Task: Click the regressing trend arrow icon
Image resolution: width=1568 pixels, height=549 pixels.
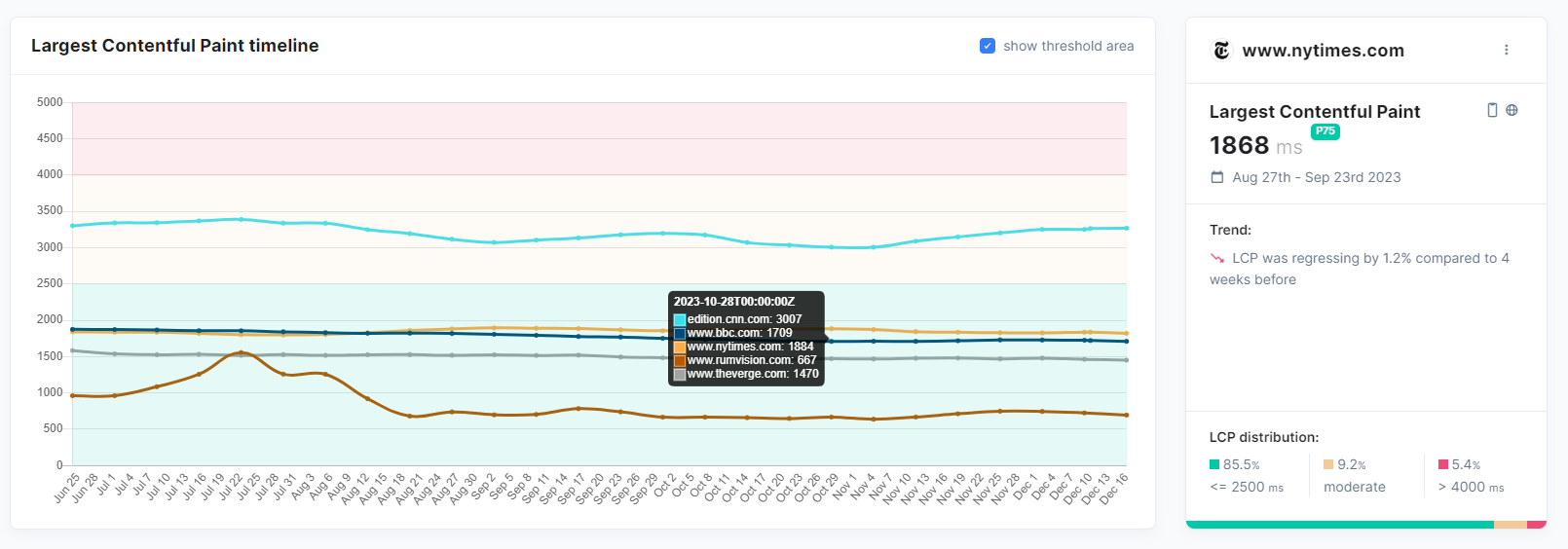Action: [x=1217, y=258]
